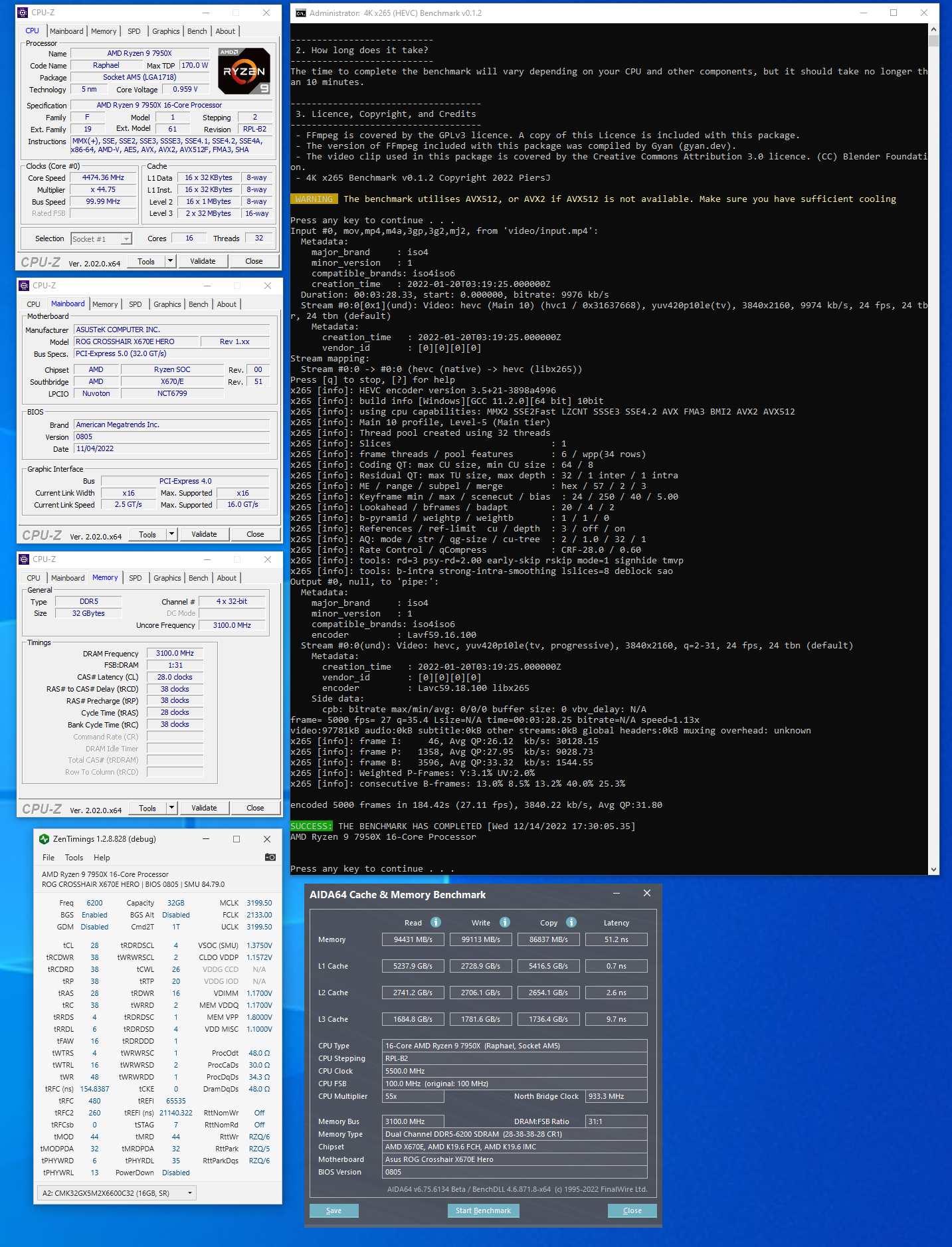Click the ROG CROSSHAIR X670E HERO model field

[136, 341]
